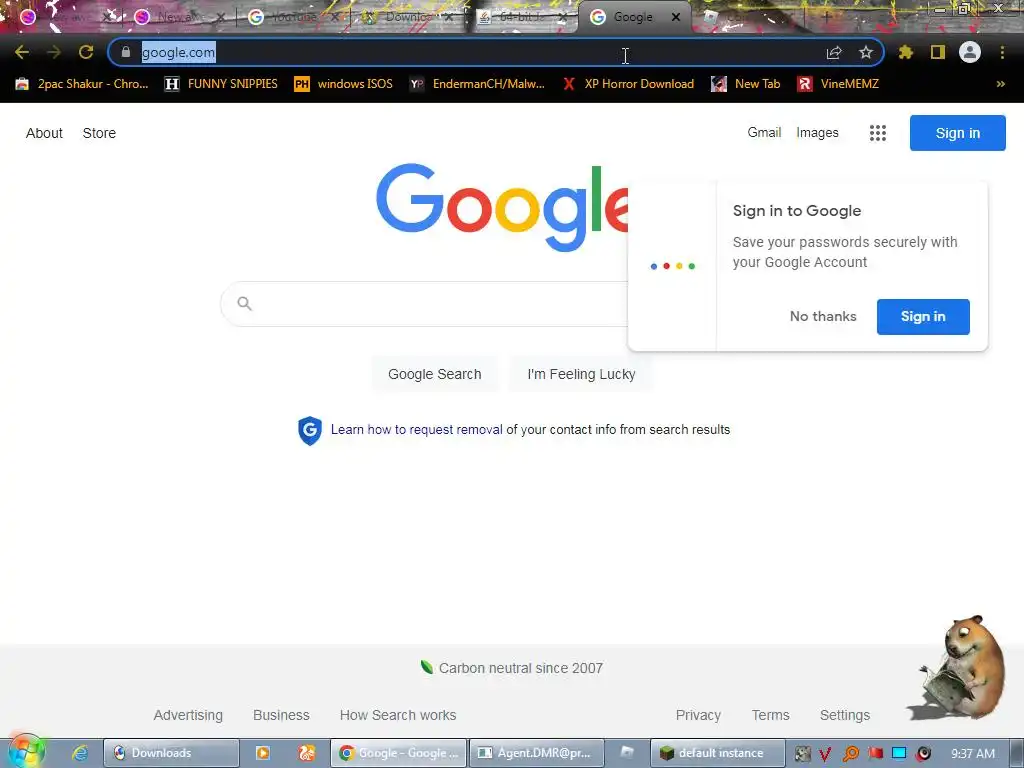The width and height of the screenshot is (1024, 768).
Task: Open the Google apps grid
Action: 878,133
